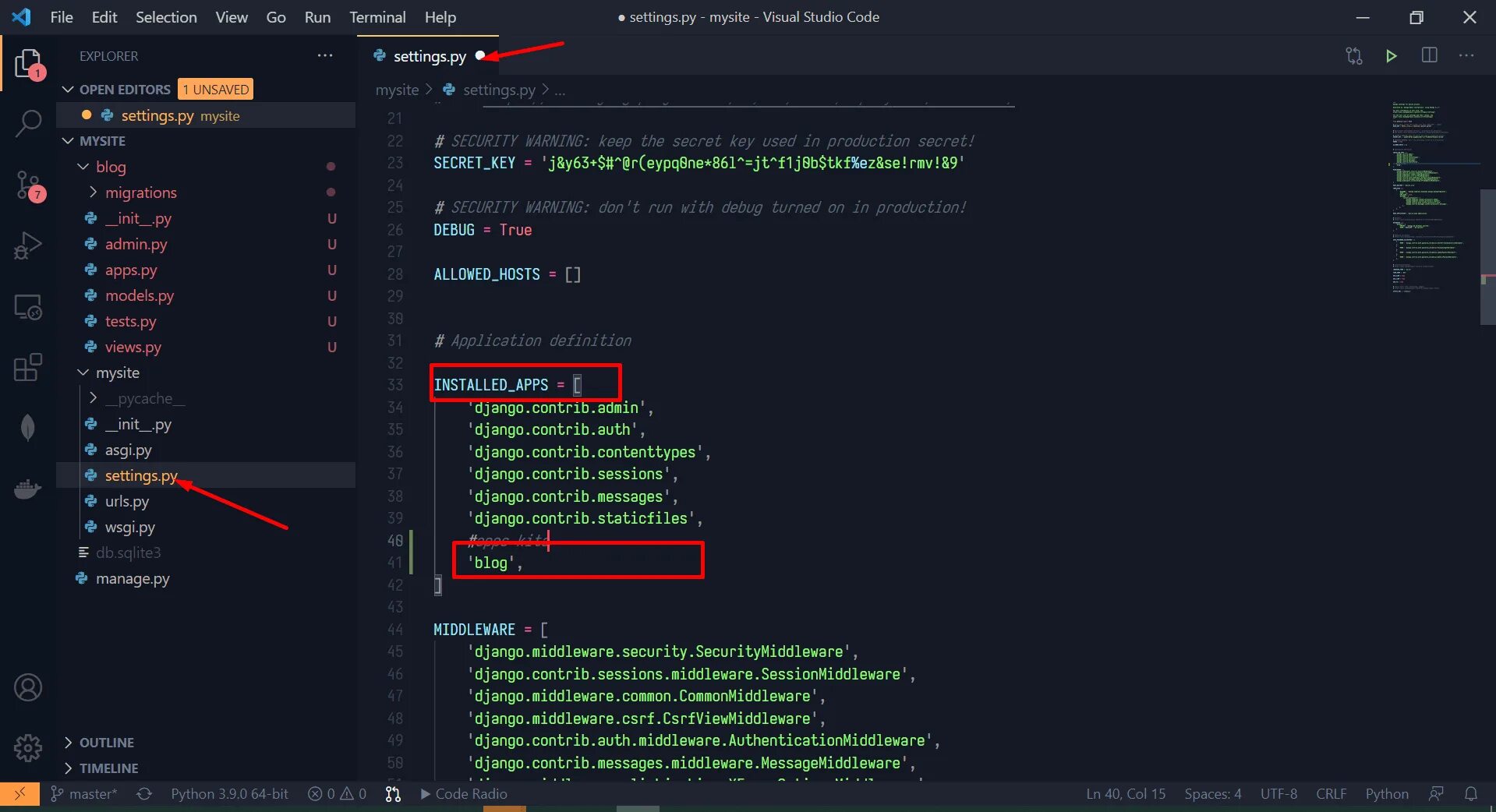
Task: Collapse the MYSITE workspace section
Action: (68, 141)
